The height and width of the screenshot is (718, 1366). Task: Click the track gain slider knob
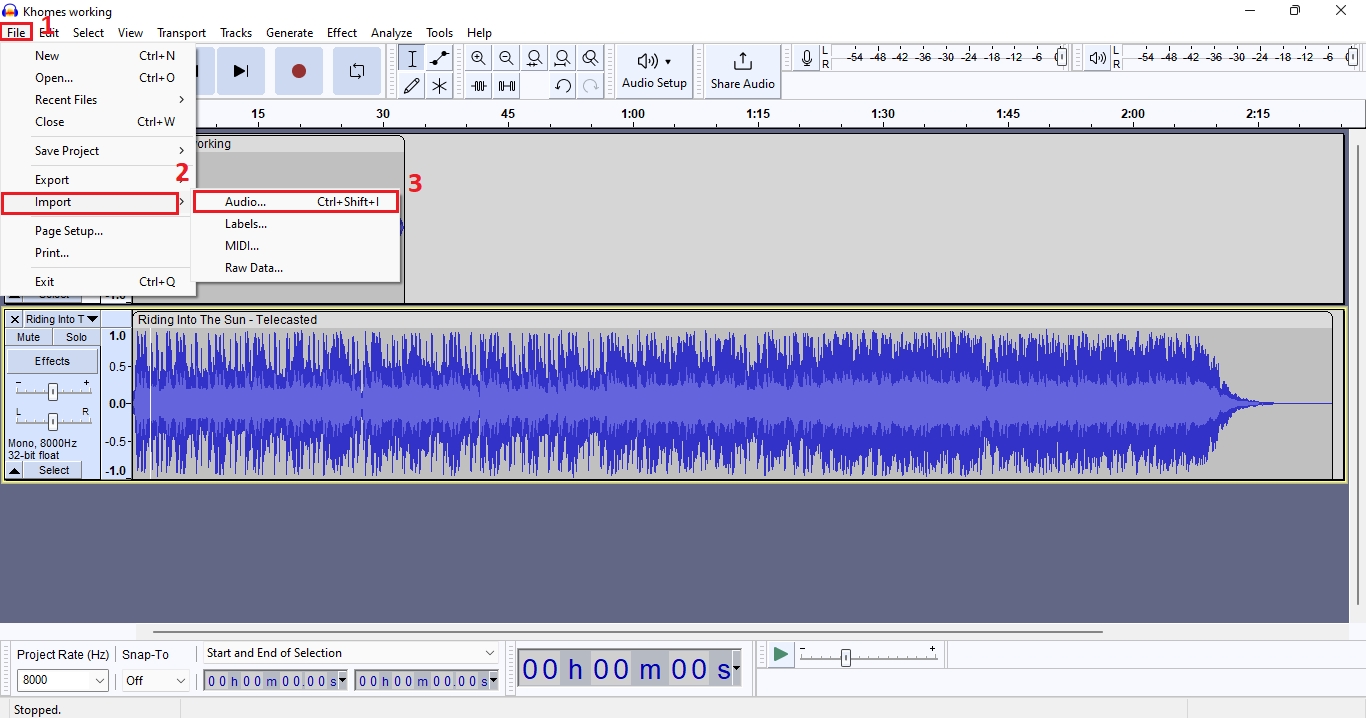tap(52, 391)
